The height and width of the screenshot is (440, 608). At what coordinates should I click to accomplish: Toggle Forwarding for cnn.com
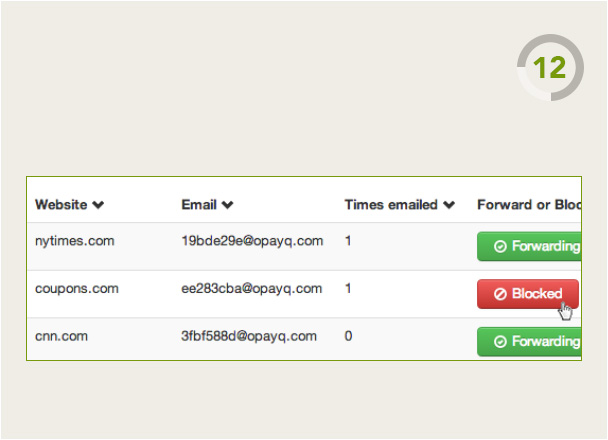coord(529,342)
